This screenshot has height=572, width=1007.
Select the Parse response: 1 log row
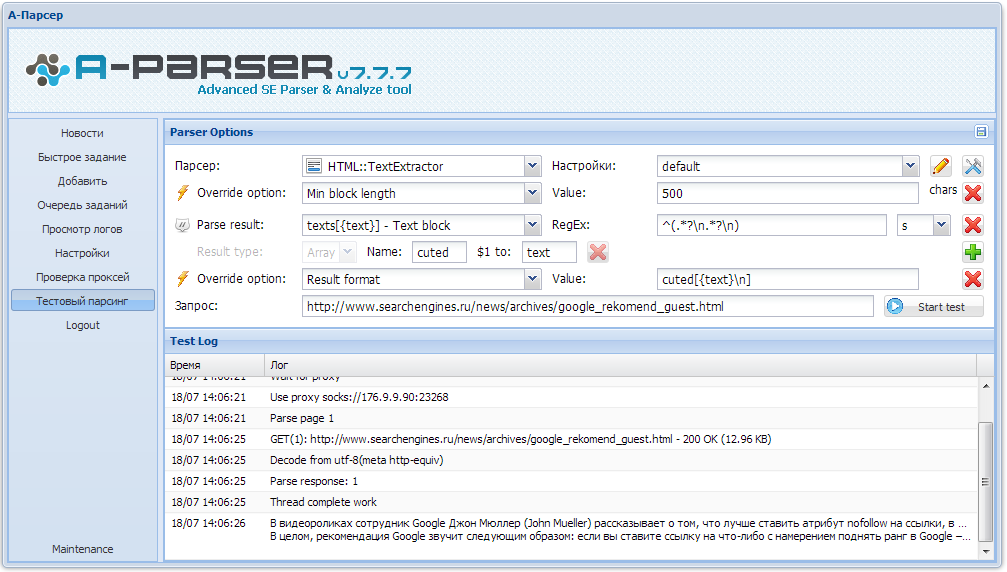pyautogui.click(x=572, y=481)
